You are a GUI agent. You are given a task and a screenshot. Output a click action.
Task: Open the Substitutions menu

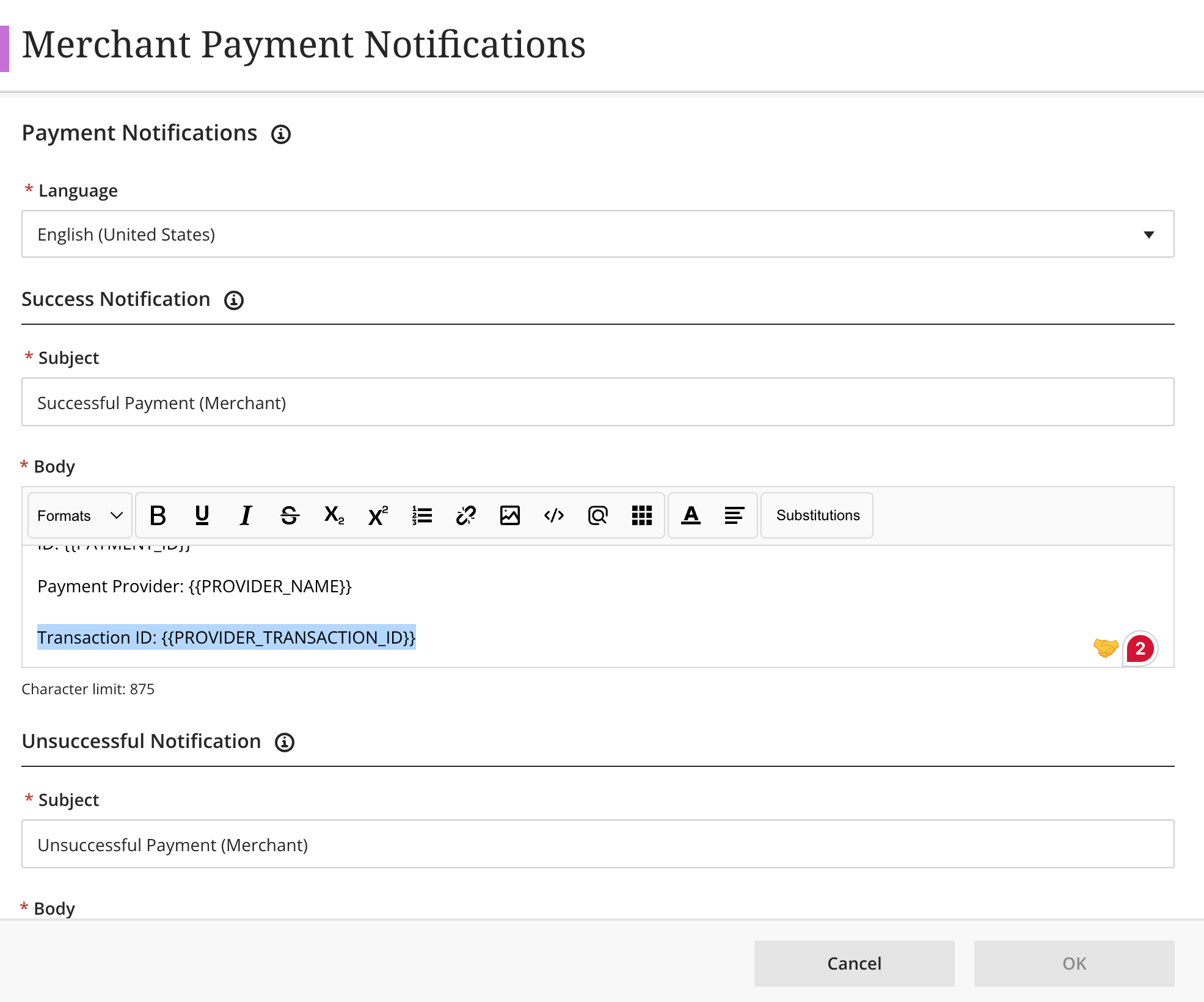point(817,515)
